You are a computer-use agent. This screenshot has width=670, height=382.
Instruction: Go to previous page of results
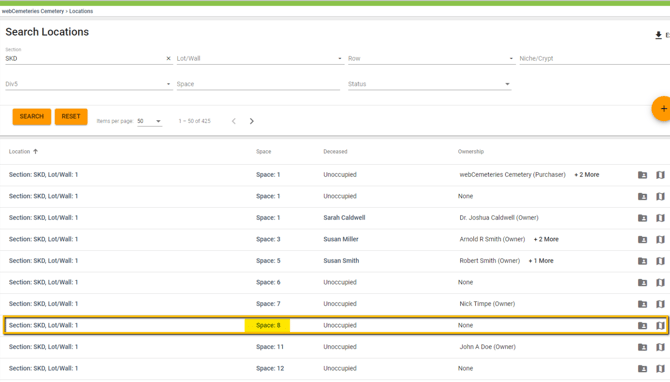click(234, 121)
